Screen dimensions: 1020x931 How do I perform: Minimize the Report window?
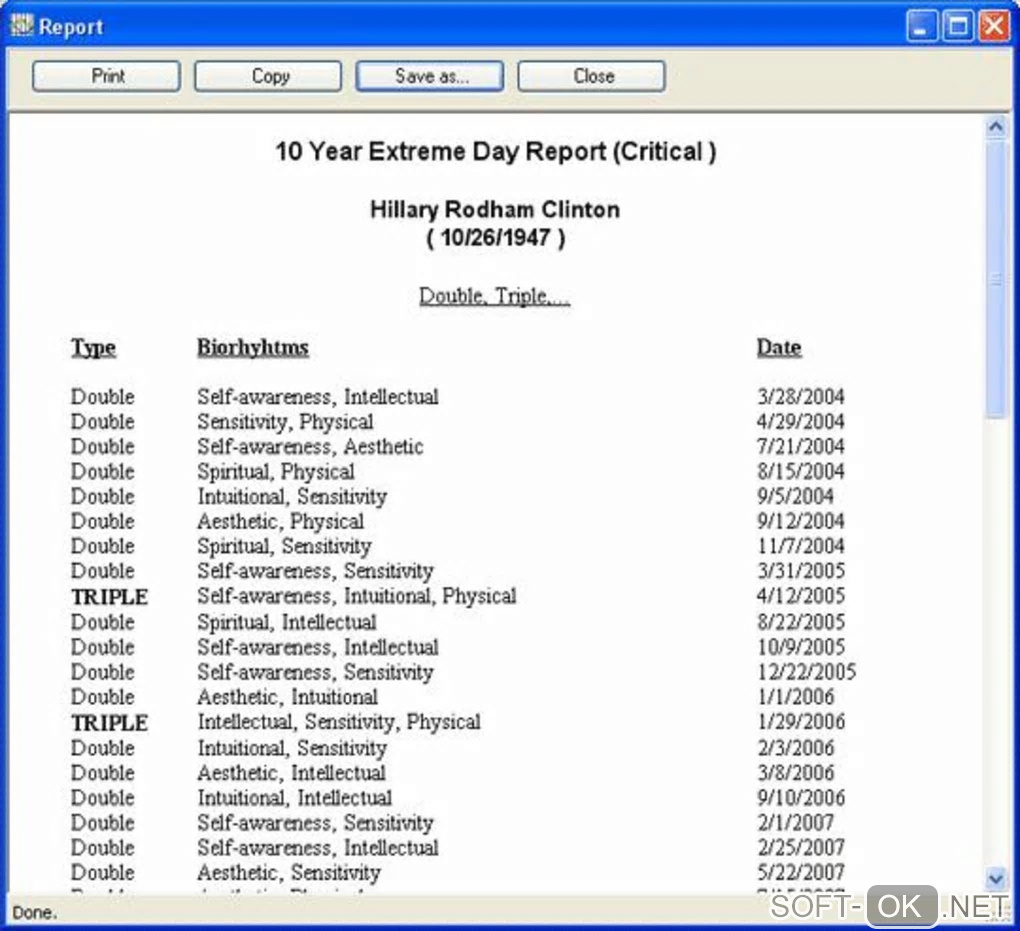click(x=921, y=27)
